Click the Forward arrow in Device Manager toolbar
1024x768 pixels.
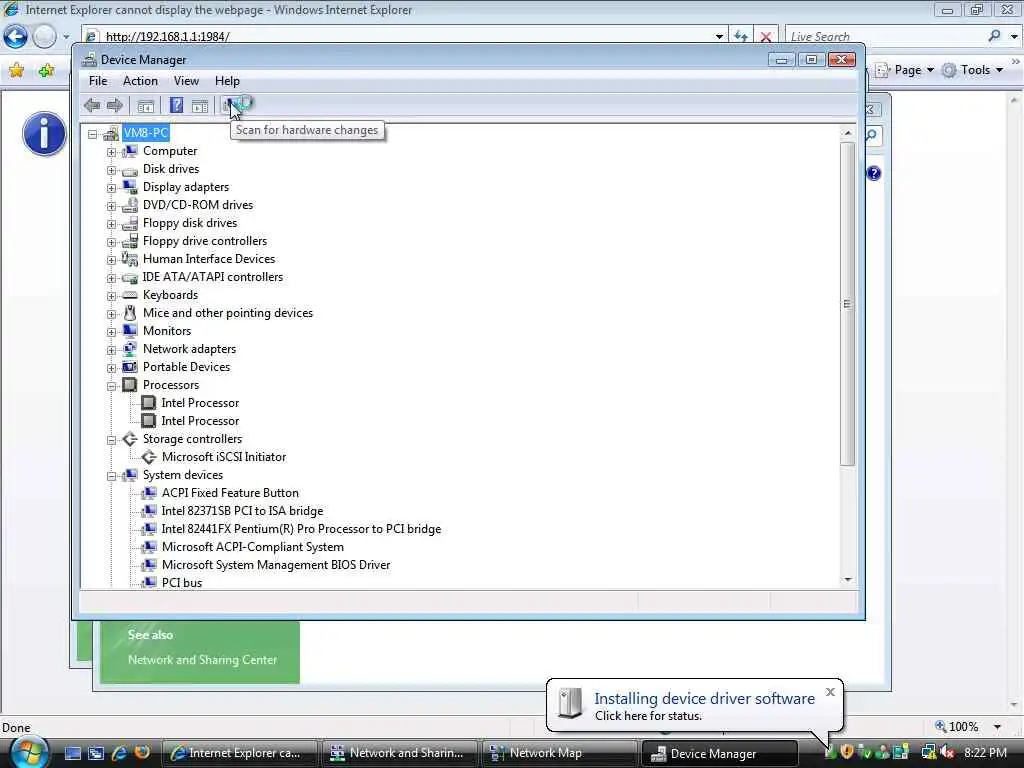[x=115, y=105]
